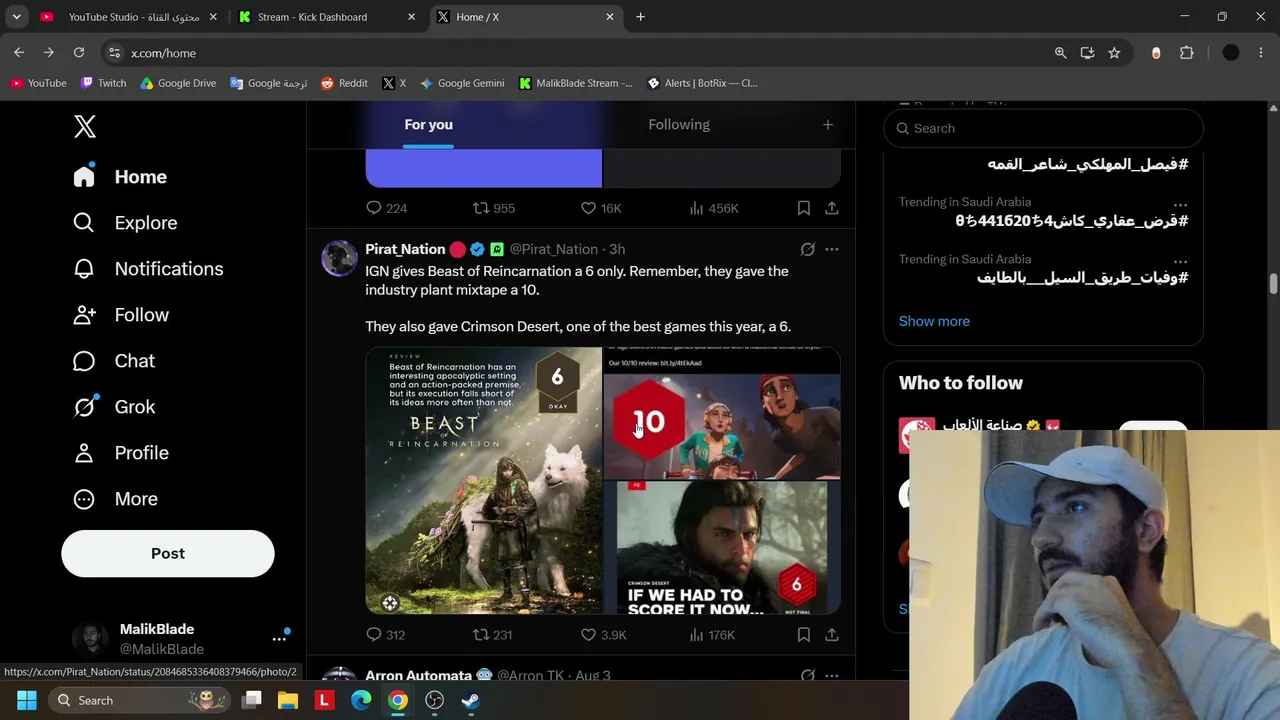Image resolution: width=1280 pixels, height=720 pixels.
Task: Open the Follow page in sidebar
Action: 121,315
